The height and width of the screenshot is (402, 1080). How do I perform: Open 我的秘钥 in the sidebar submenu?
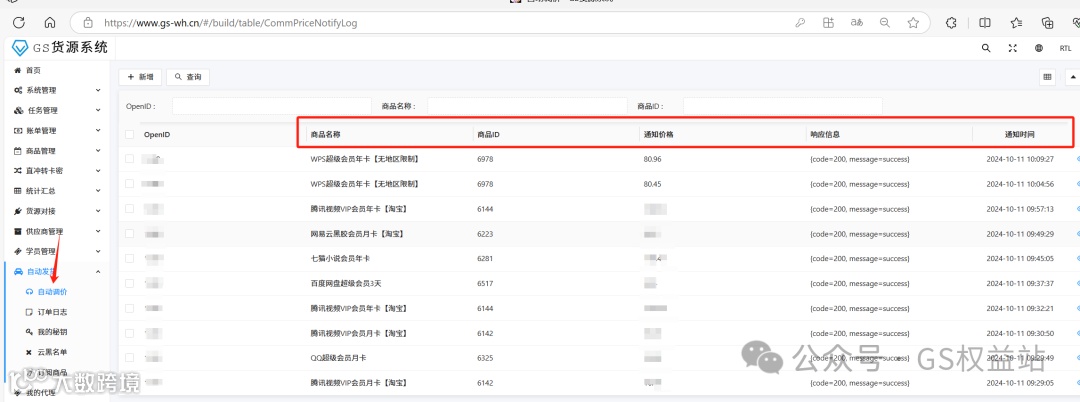52,332
